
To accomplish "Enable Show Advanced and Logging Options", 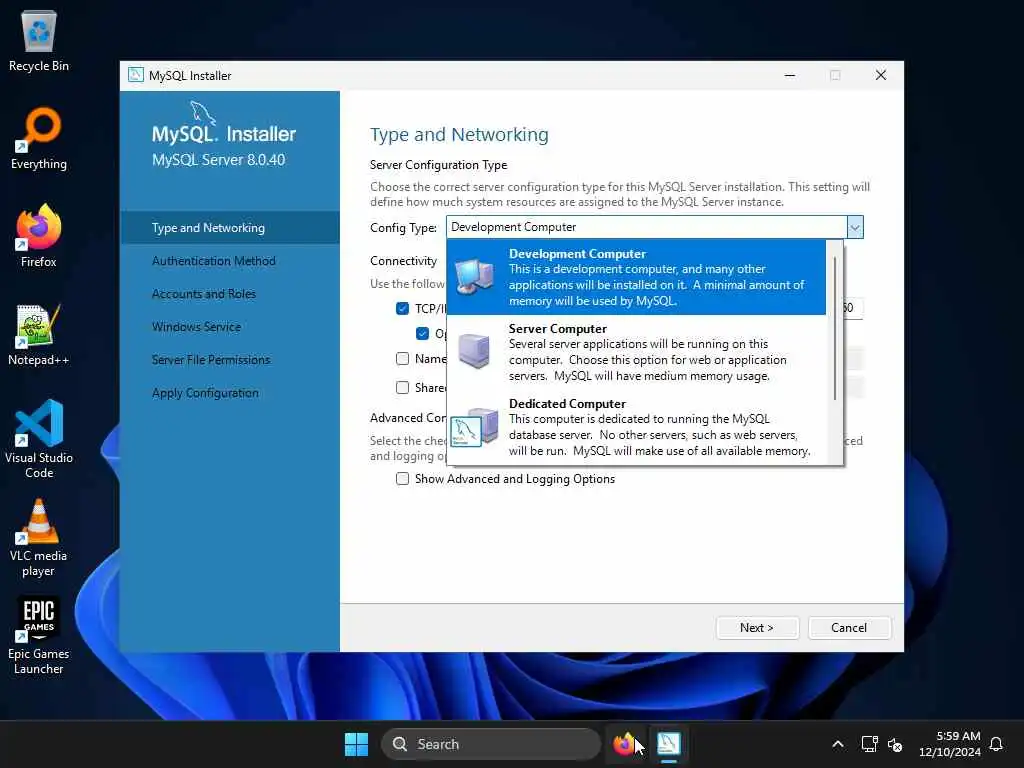I will coord(402,479).
